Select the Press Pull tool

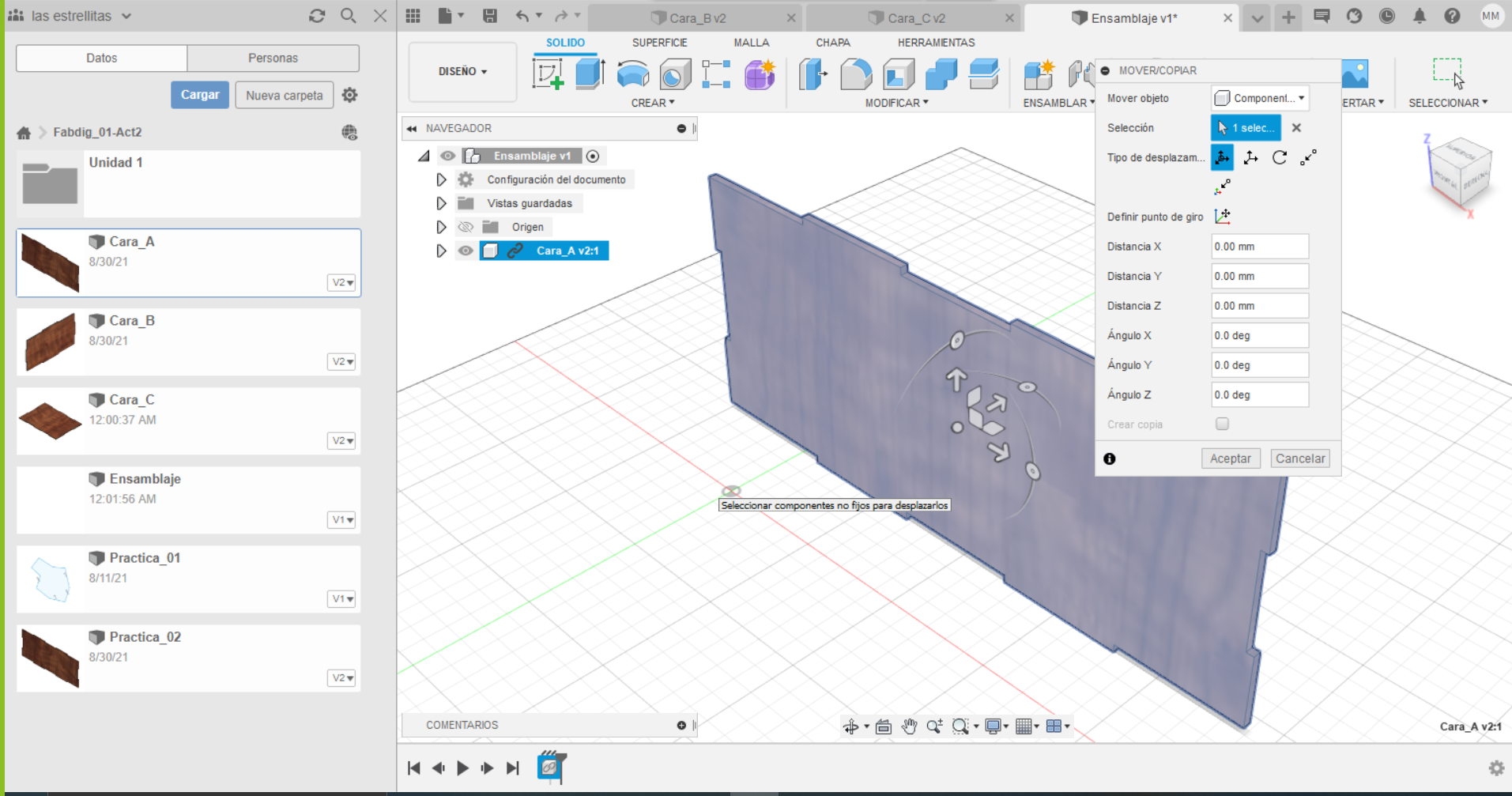[x=813, y=74]
